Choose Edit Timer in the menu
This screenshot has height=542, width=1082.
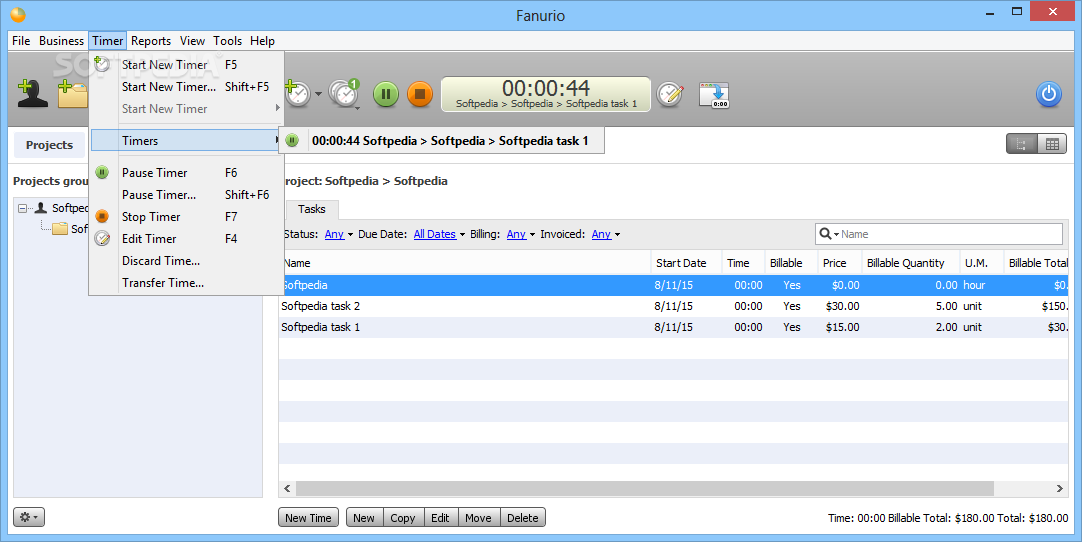coord(186,239)
